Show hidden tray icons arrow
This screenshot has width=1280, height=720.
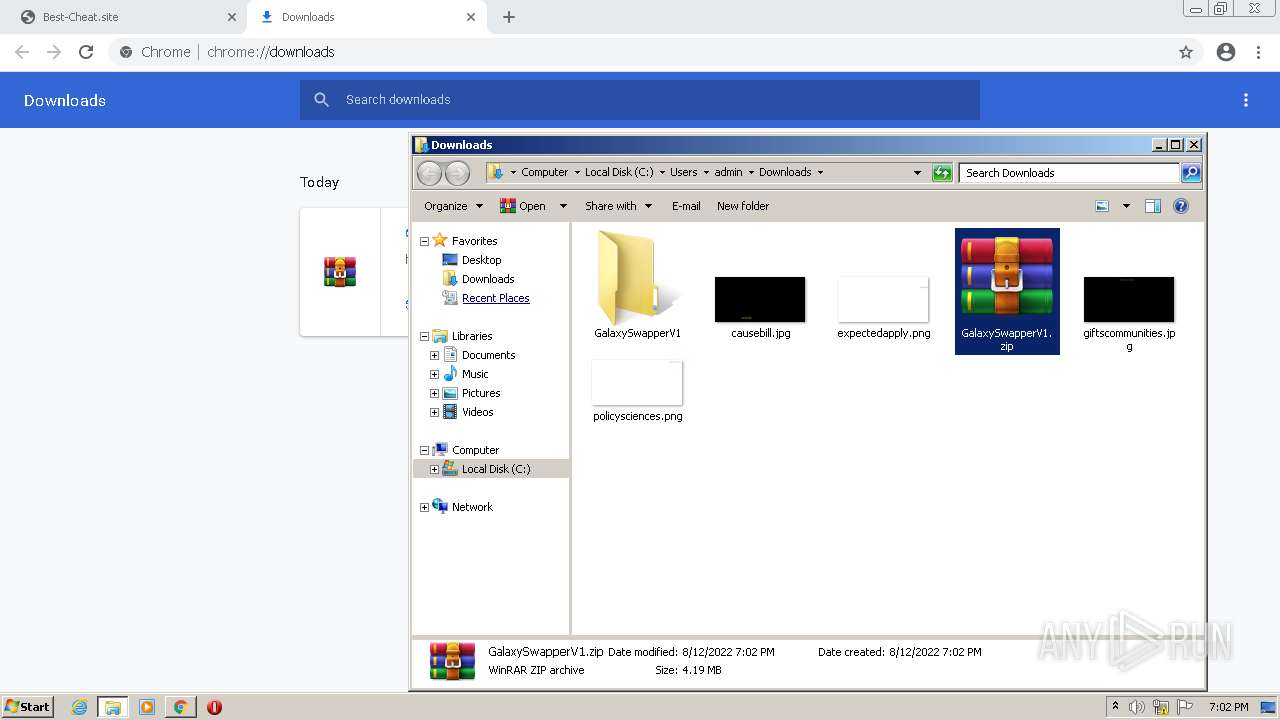pos(1115,707)
